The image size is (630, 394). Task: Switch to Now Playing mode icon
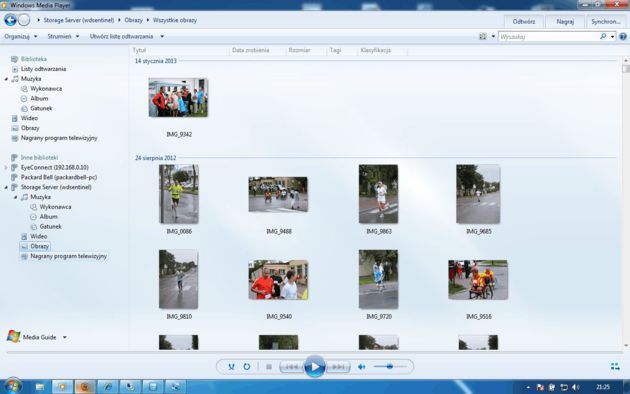(615, 366)
